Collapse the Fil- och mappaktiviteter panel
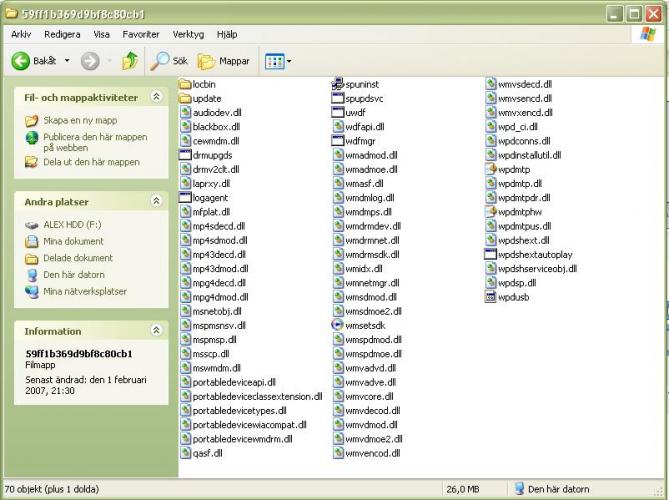The height and width of the screenshot is (500, 669). pos(156,98)
